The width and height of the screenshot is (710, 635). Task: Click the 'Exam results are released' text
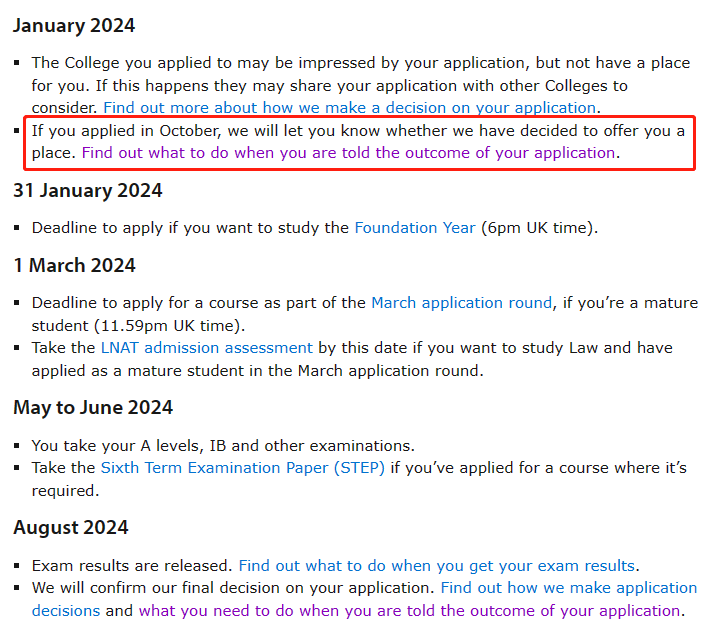tap(132, 566)
